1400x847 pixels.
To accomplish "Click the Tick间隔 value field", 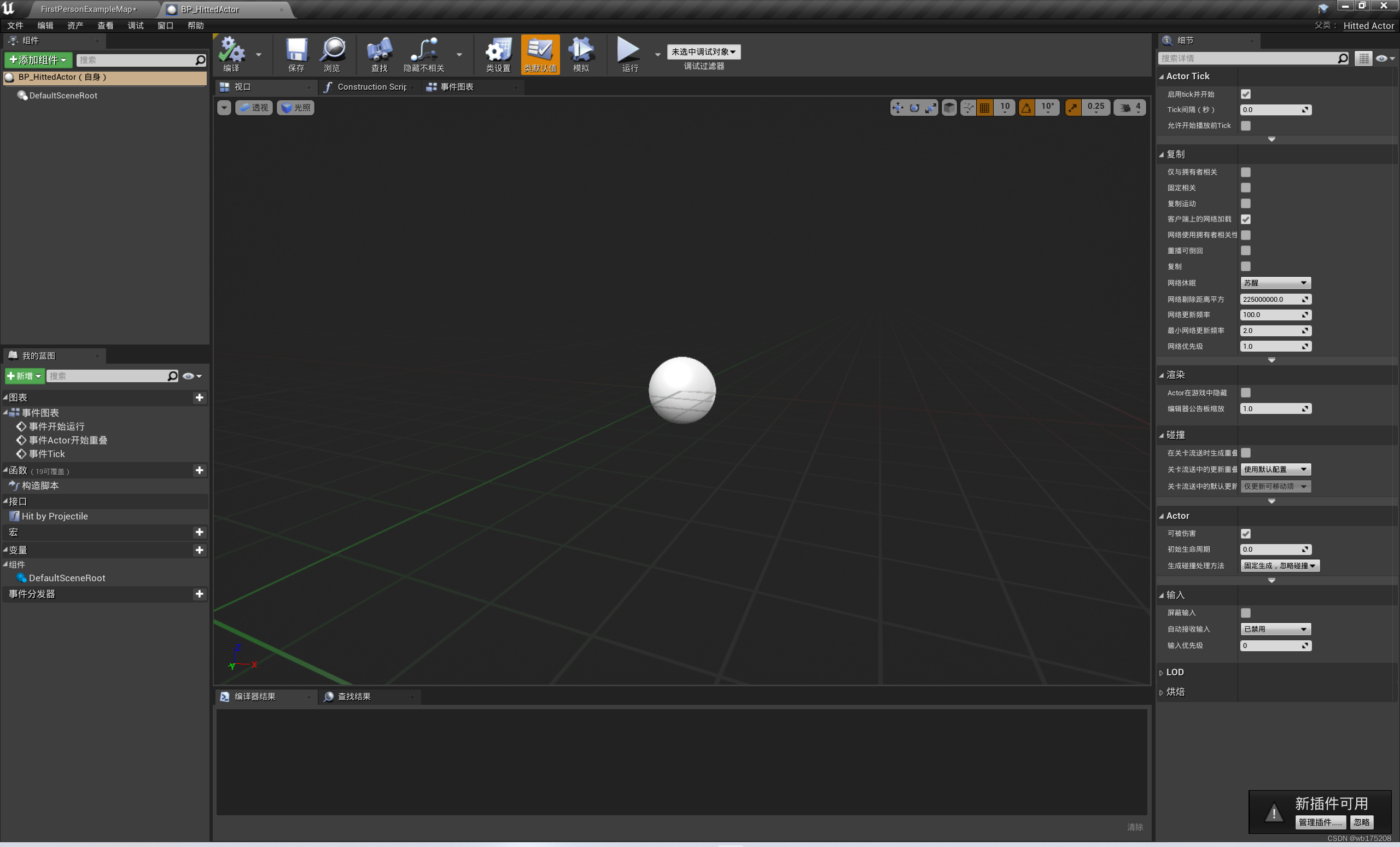I will (x=1275, y=110).
